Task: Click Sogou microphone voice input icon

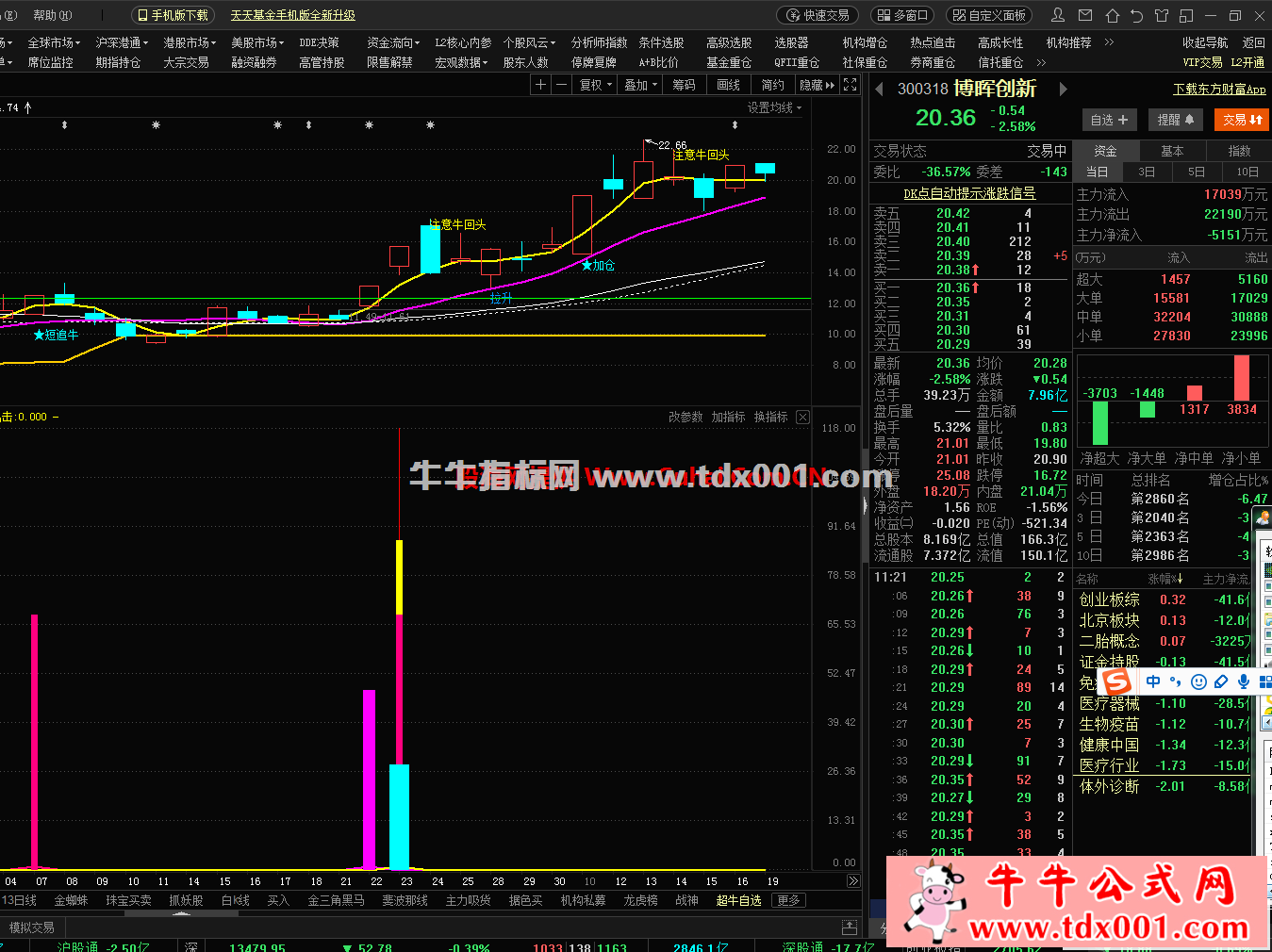Action: 1244,681
